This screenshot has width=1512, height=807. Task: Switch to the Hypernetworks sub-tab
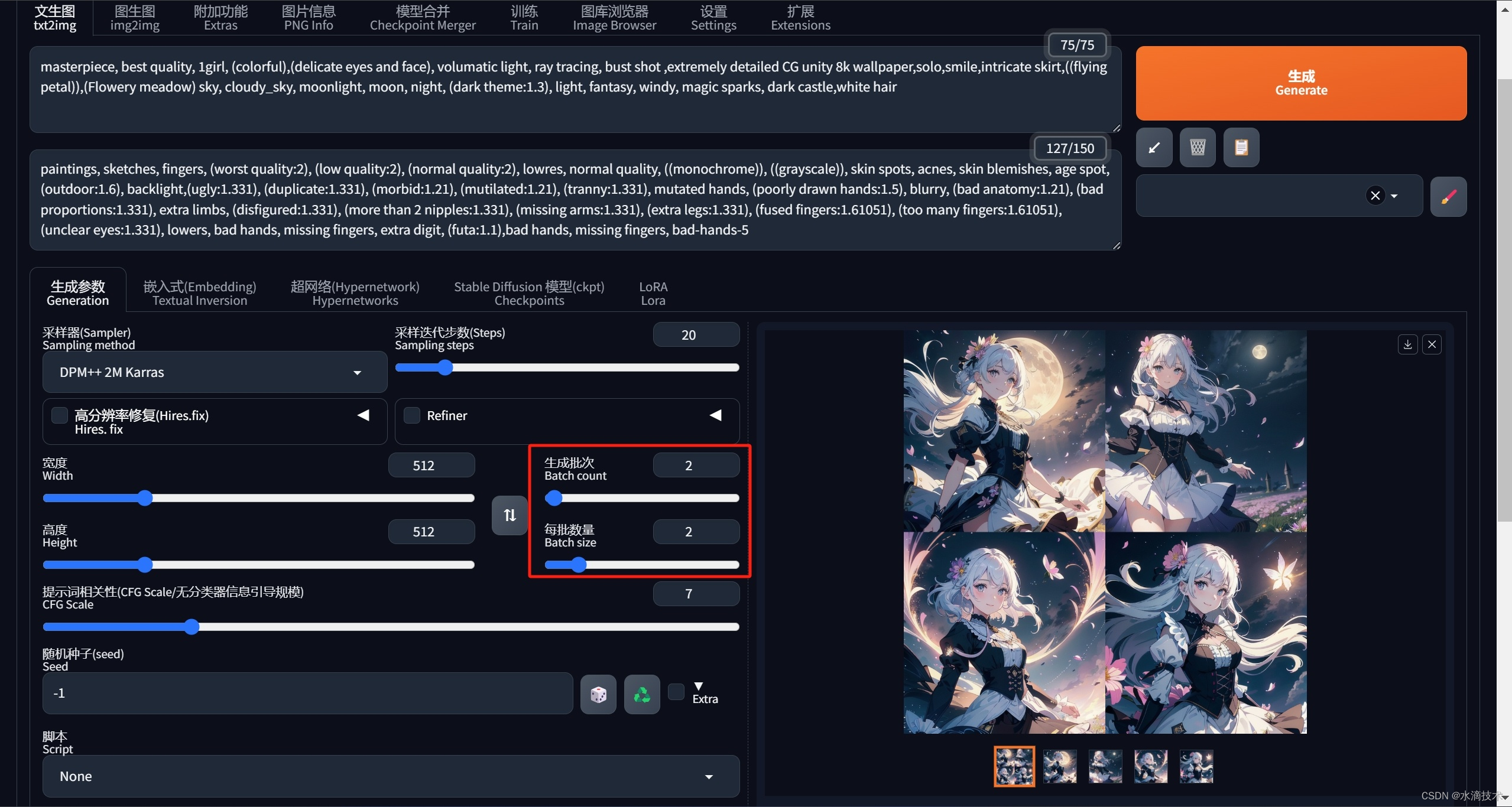355,293
